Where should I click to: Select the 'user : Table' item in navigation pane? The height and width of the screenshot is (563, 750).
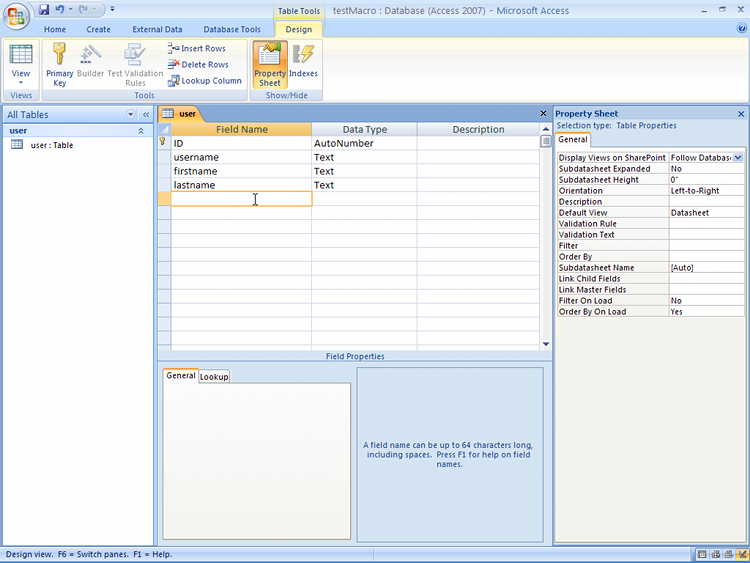[52, 145]
